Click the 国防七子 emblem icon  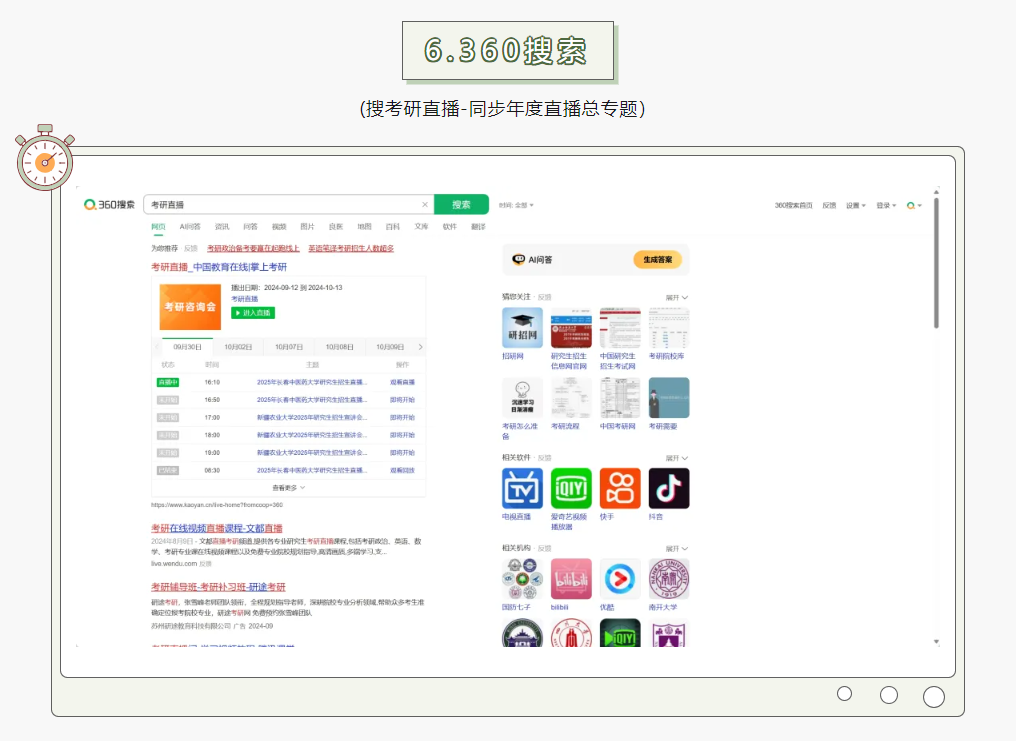523,579
